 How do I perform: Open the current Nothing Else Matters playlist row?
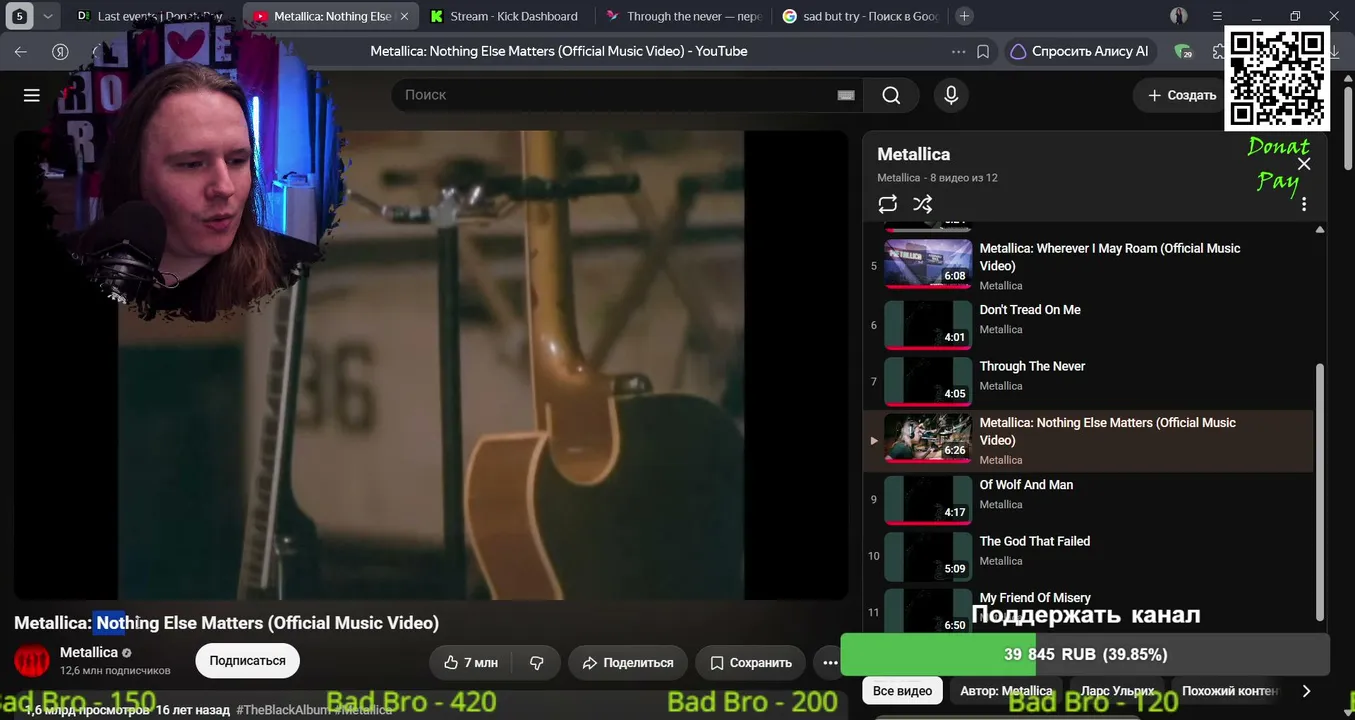click(1088, 440)
